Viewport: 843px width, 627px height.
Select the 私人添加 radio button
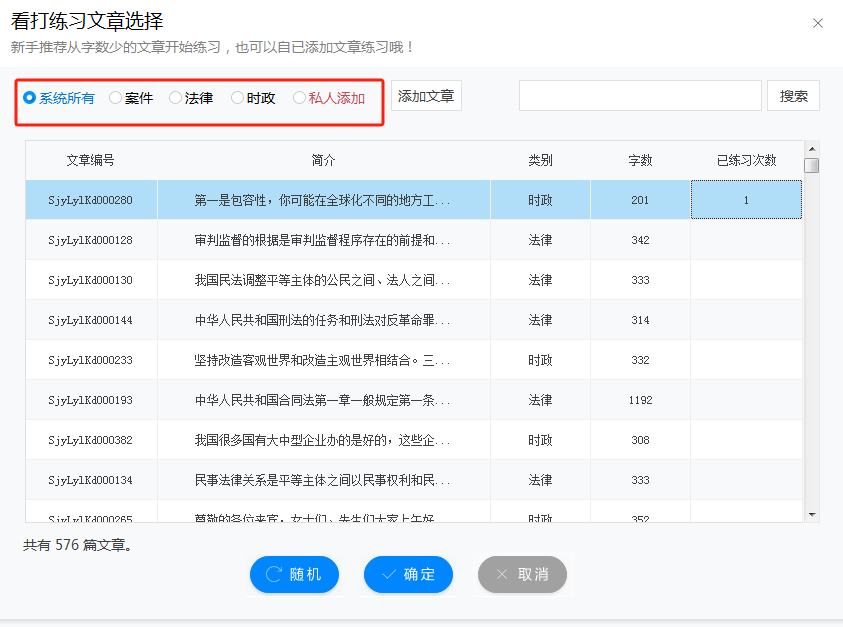click(x=299, y=97)
